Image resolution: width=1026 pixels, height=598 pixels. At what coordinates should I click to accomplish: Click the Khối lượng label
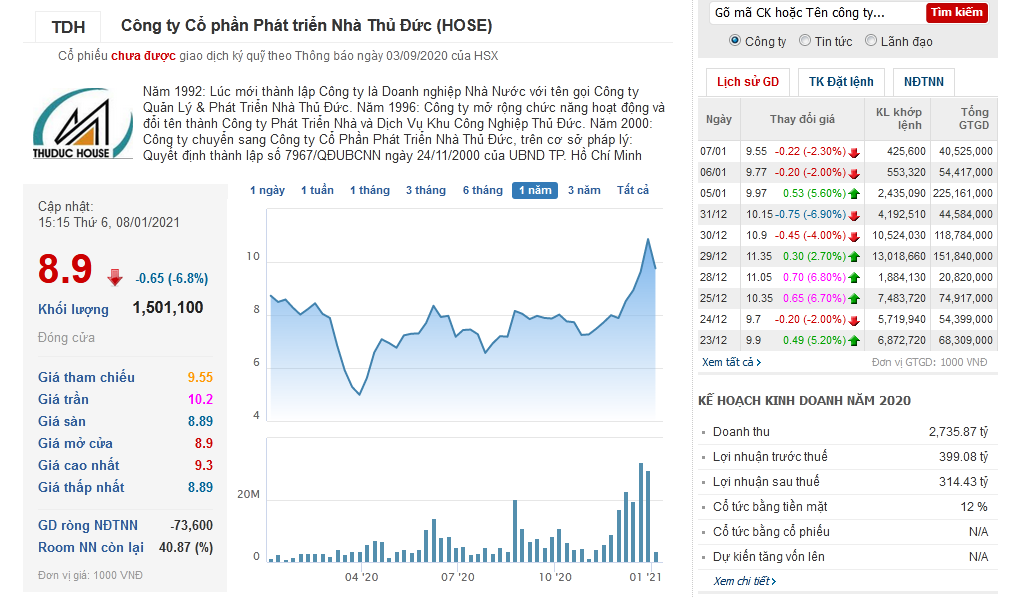tap(73, 309)
